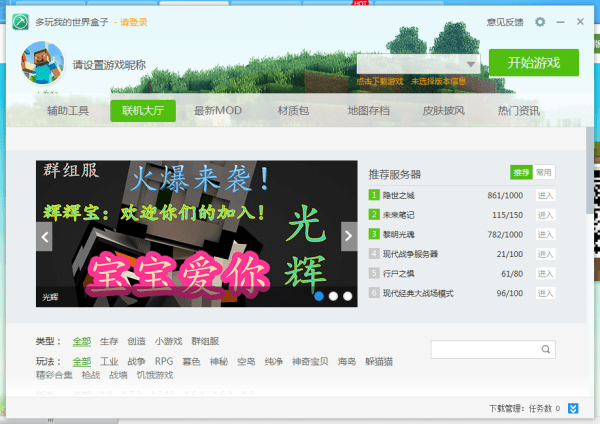Click the green pickaxe app logo
The image size is (600, 424).
(20, 22)
